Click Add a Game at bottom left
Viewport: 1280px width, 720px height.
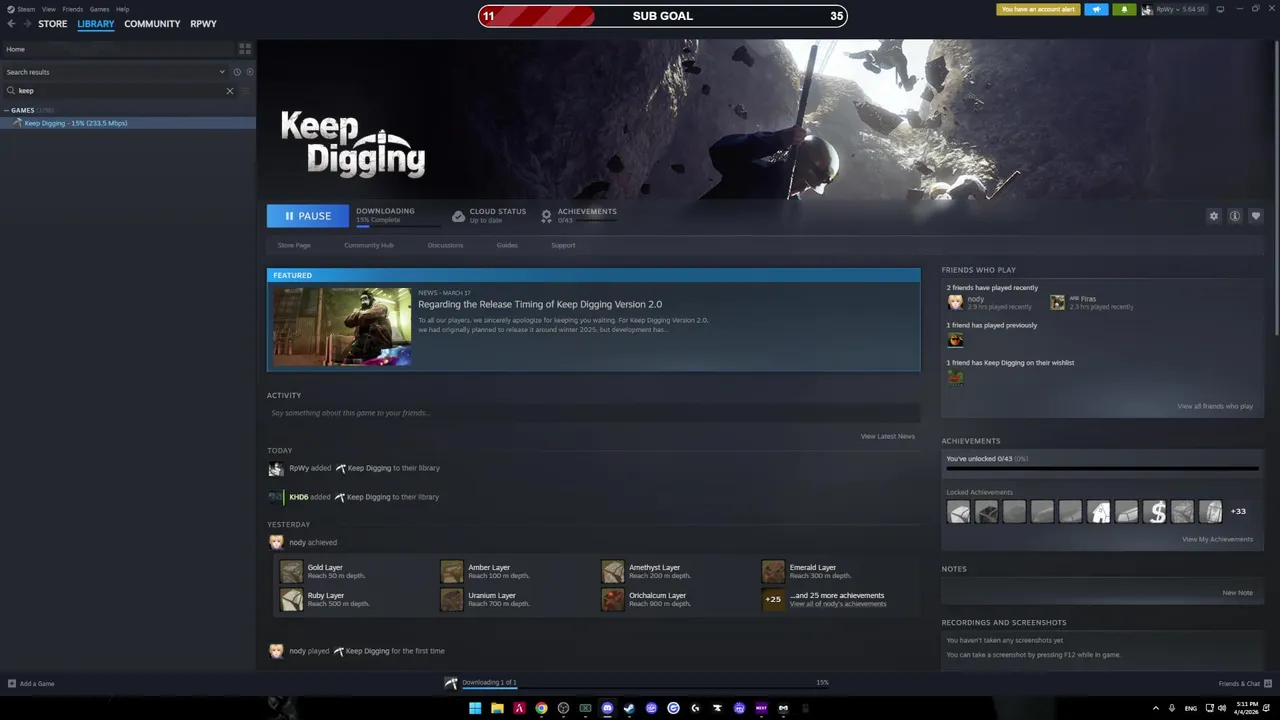tap(31, 684)
